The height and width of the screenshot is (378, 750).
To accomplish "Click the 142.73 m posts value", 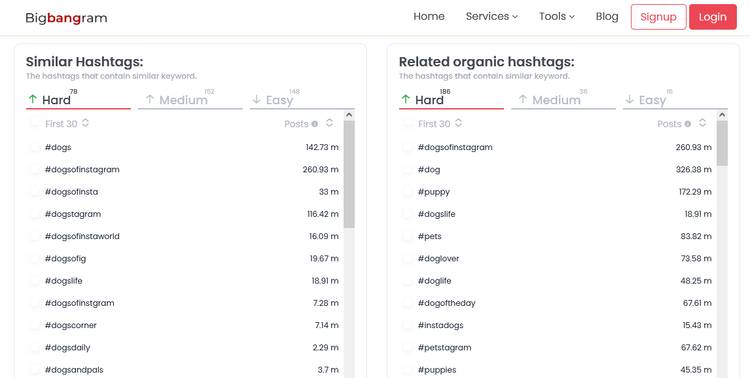I will 322,147.
